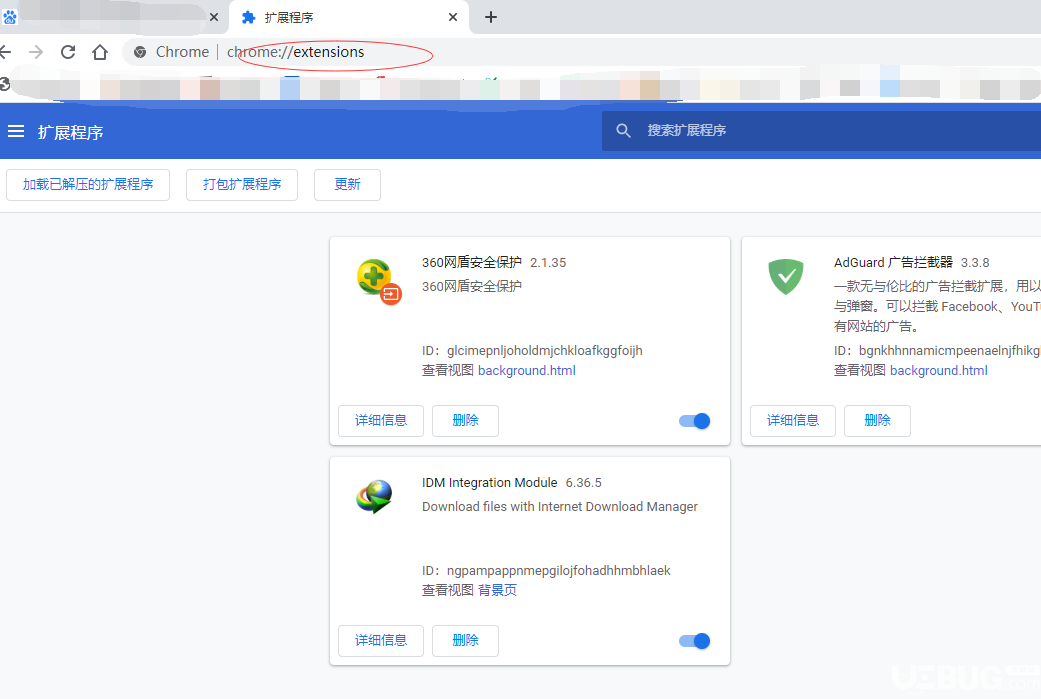1041x699 pixels.
Task: Click the 更新 button
Action: coord(347,185)
